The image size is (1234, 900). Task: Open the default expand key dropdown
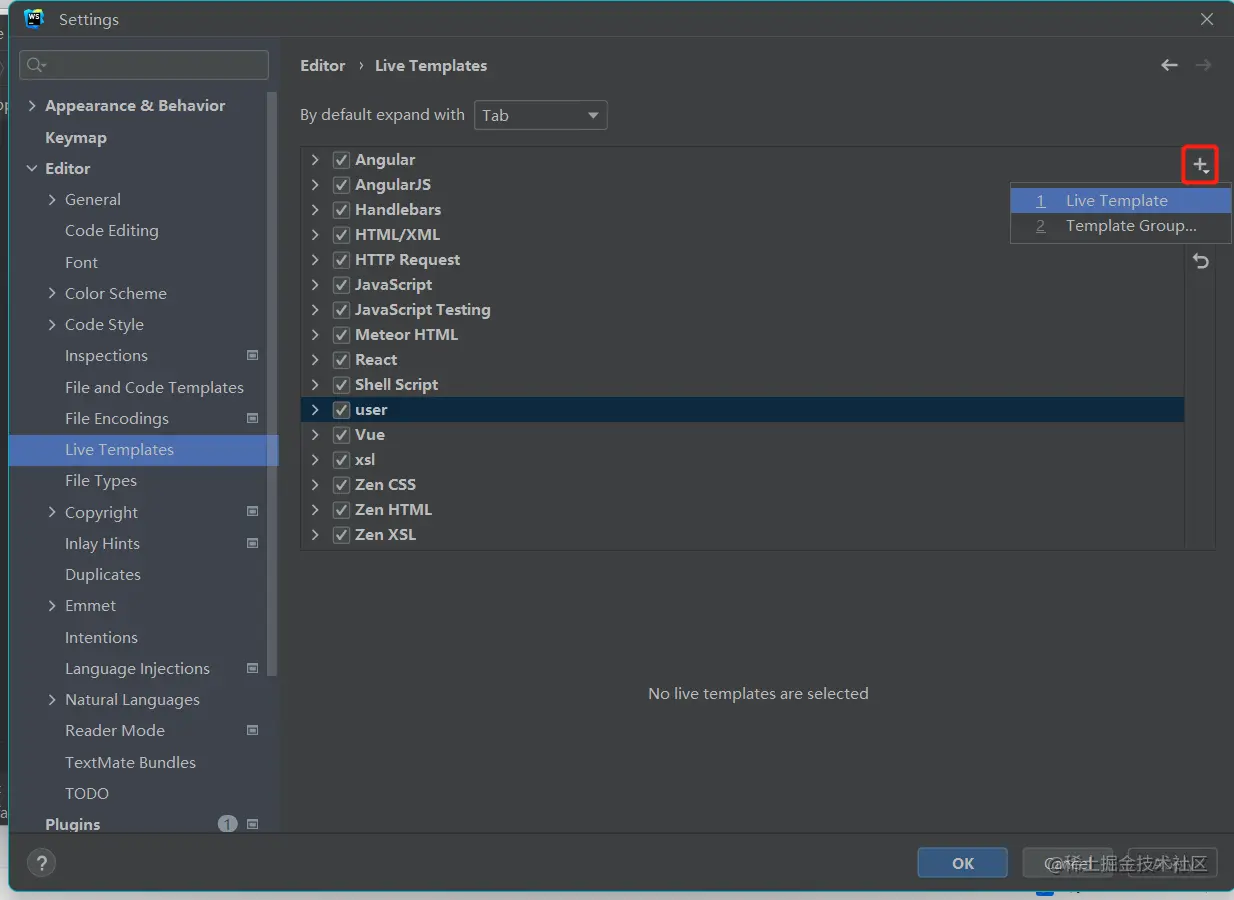pos(540,115)
